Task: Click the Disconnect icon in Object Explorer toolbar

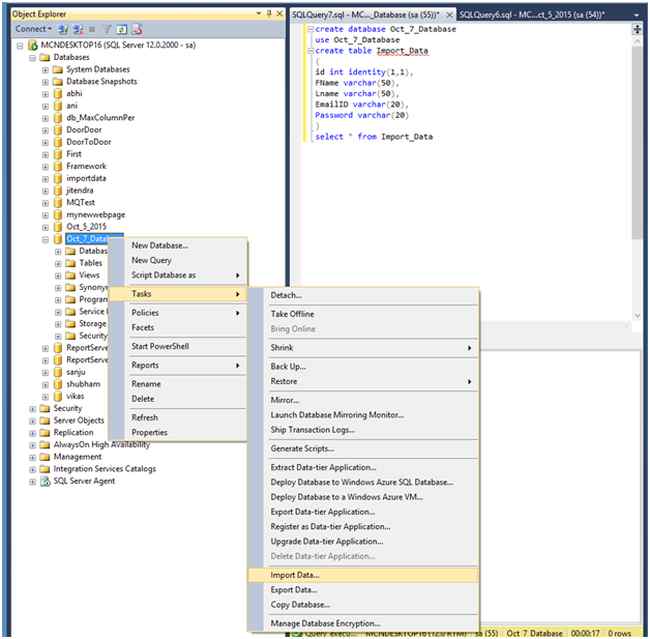Action: (x=78, y=29)
